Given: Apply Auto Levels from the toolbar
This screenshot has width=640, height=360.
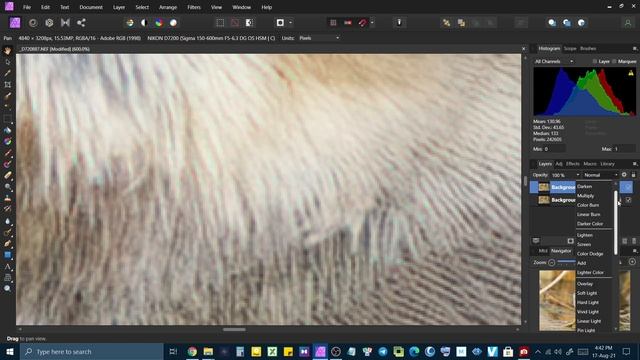Looking at the screenshot, I should (x=130, y=23).
